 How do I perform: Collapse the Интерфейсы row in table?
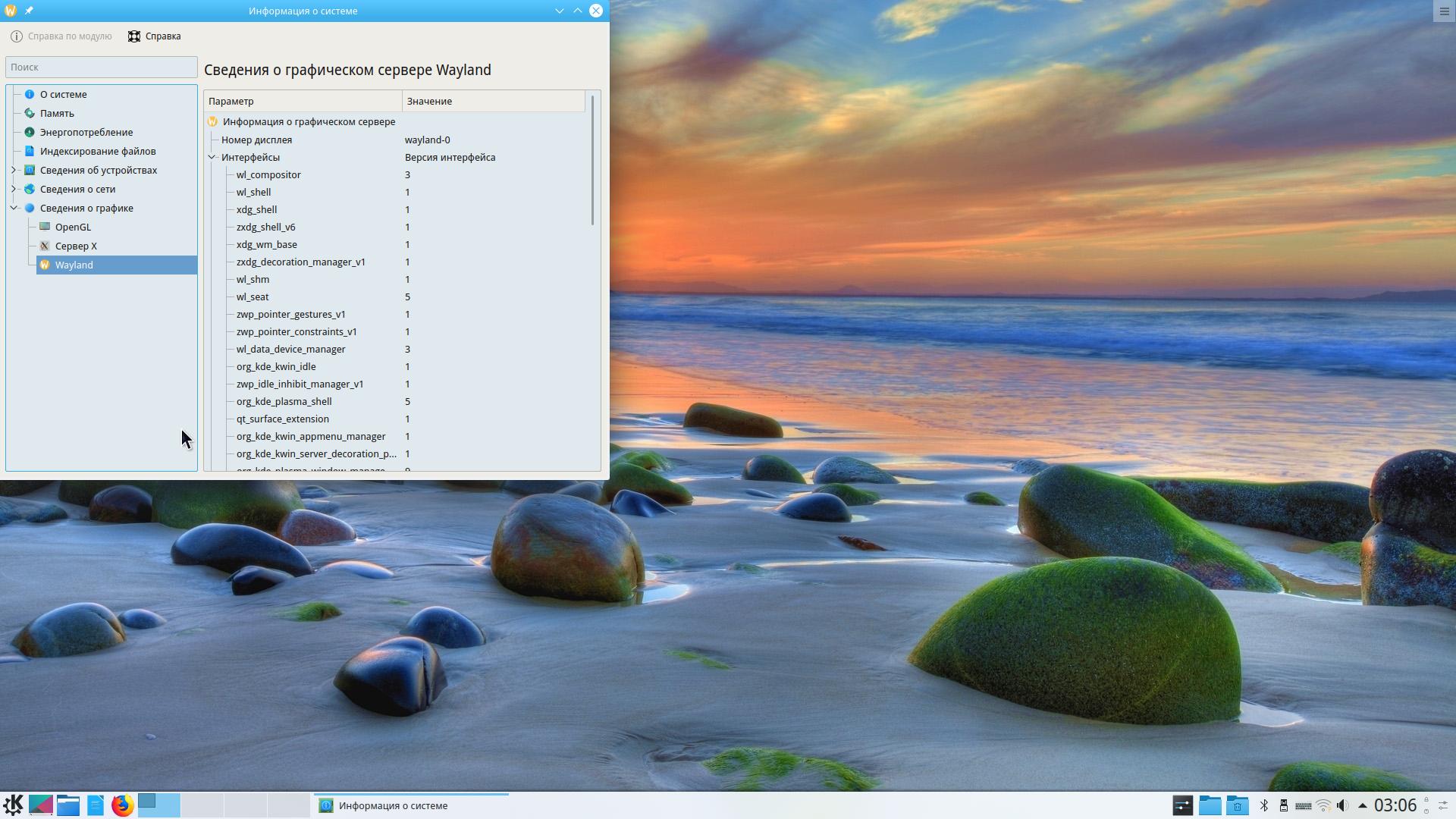[212, 157]
